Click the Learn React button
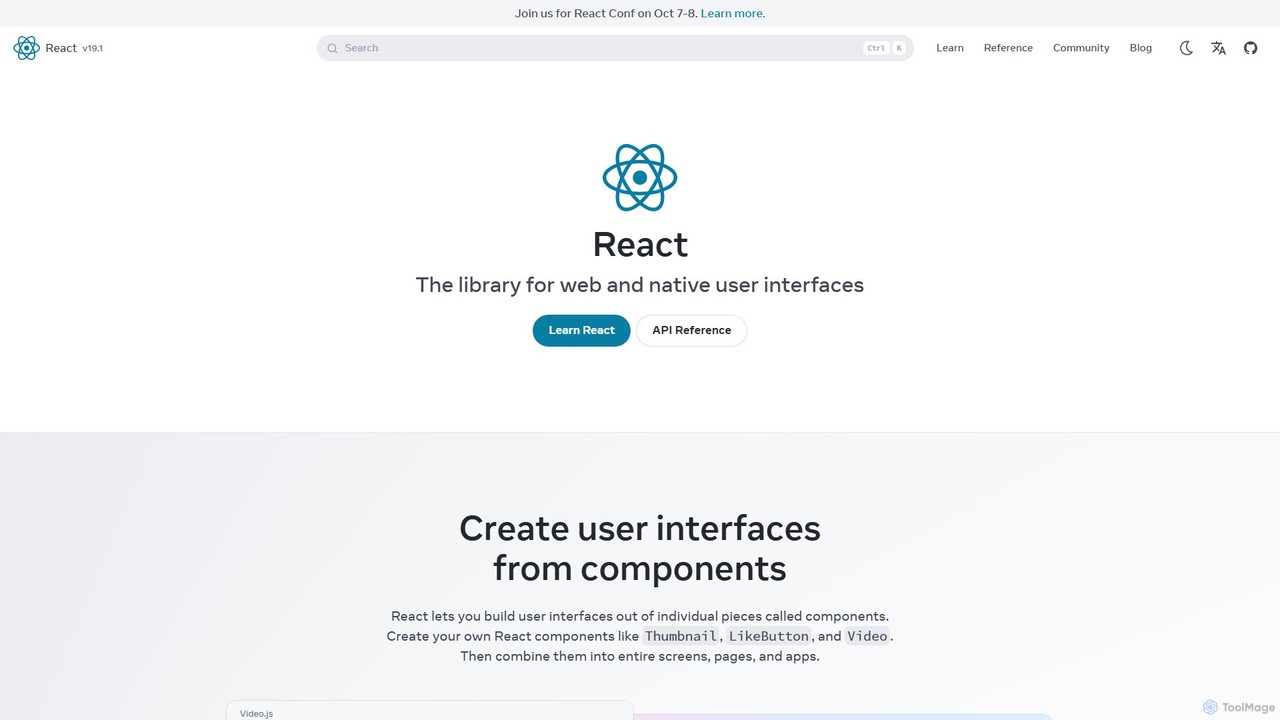Screen dimensions: 1280x720 pos(581,330)
